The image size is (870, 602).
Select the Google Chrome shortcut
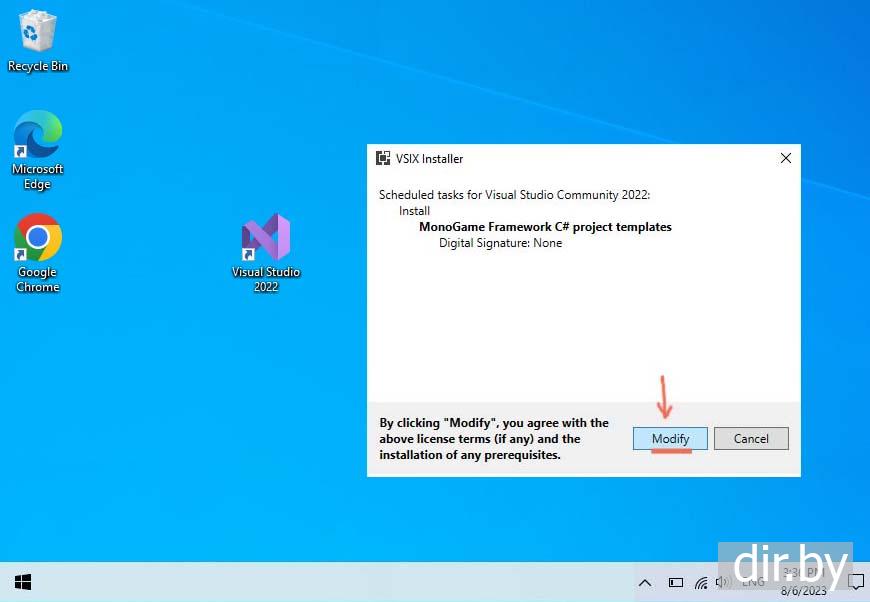click(38, 253)
